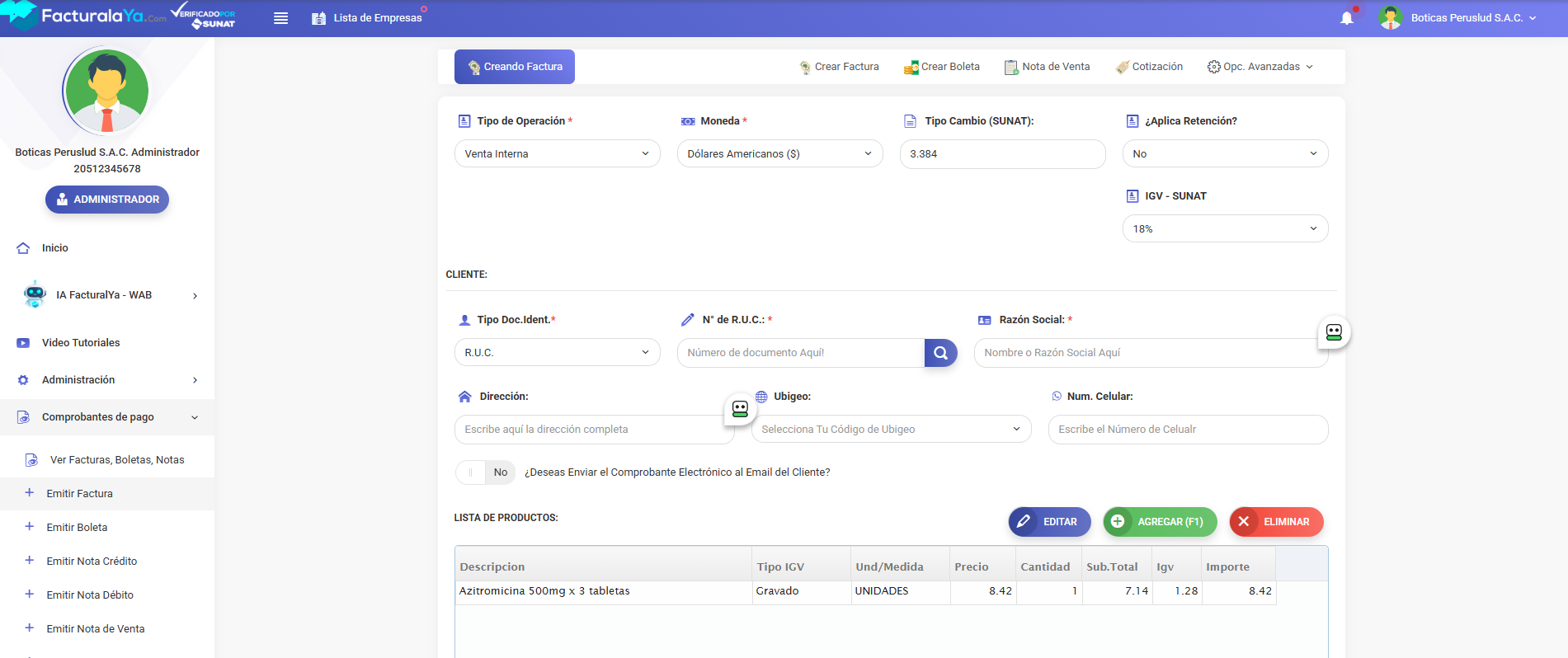The image size is (1568, 658).
Task: Click the Gravado cell in product row
Action: 802,592
